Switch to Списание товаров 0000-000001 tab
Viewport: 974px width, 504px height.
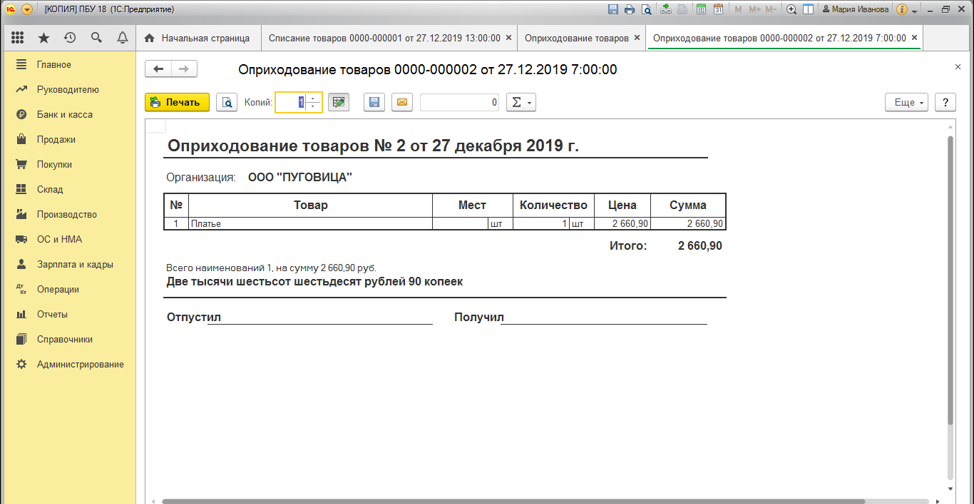click(x=384, y=38)
